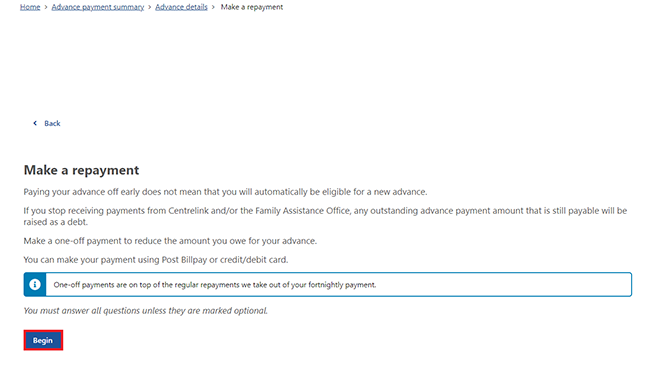Go to Advance payment summary breadcrumb
Image resolution: width=650 pixels, height=367 pixels.
tap(98, 7)
